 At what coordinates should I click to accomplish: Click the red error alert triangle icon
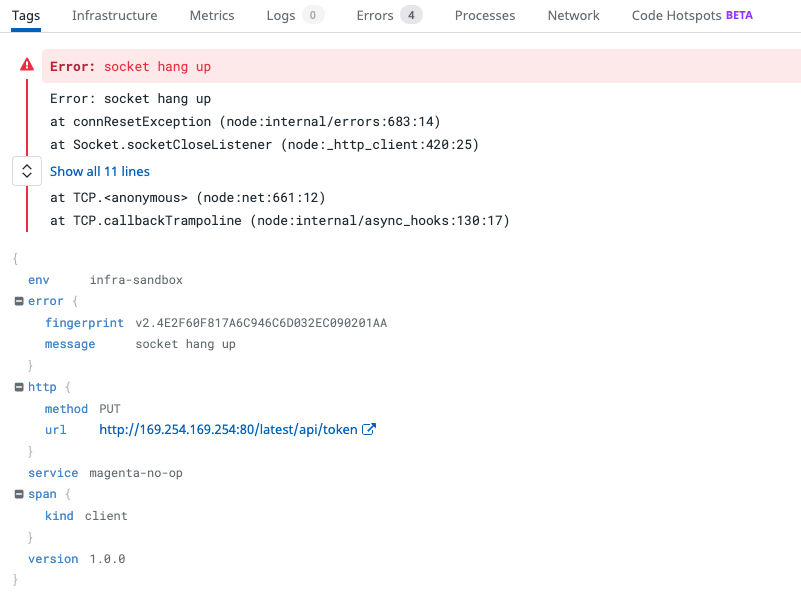click(x=26, y=65)
